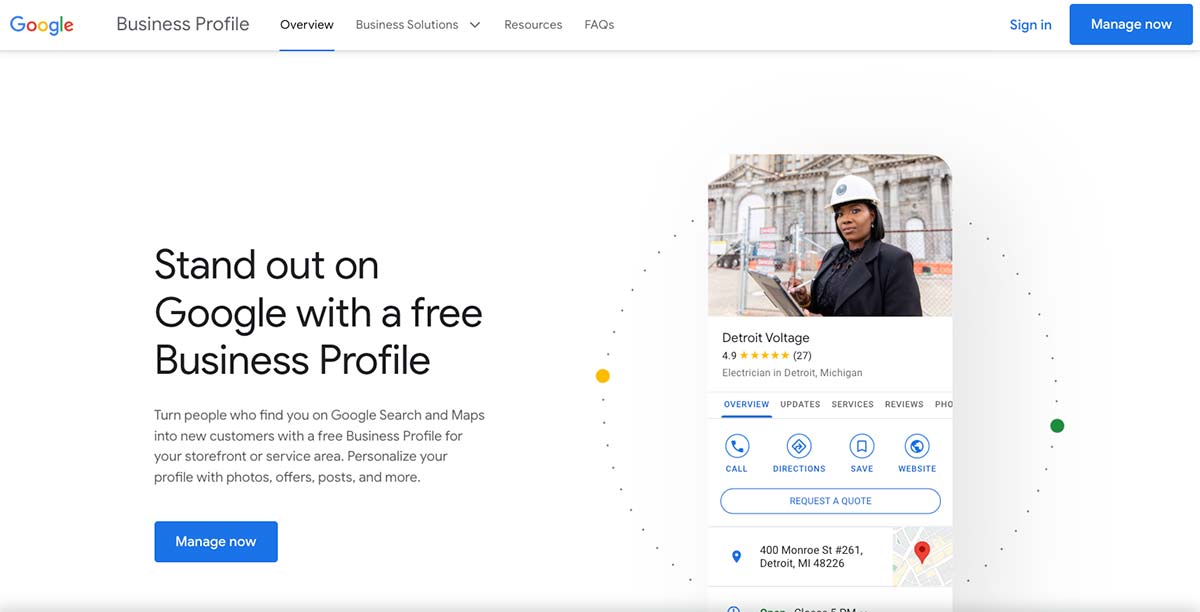
Task: Sign in to Business Profile
Action: point(1030,24)
